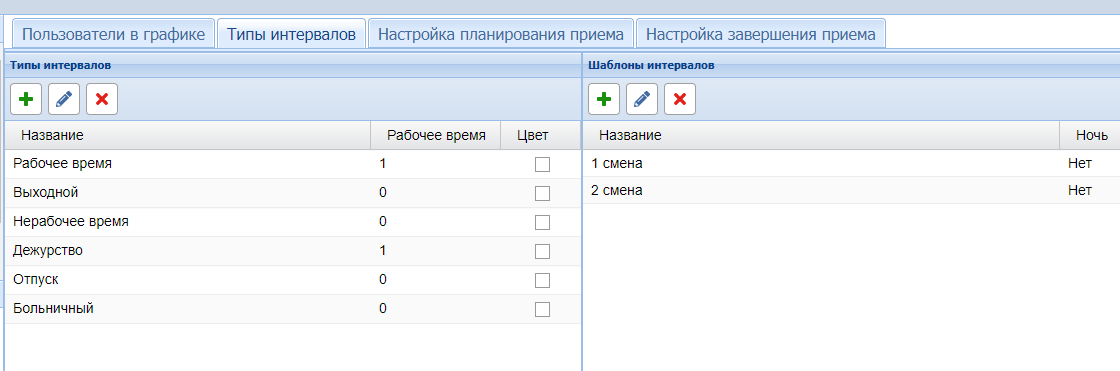1120x371 pixels.
Task: Switch to Пользователи в графике tab
Action: pos(114,34)
